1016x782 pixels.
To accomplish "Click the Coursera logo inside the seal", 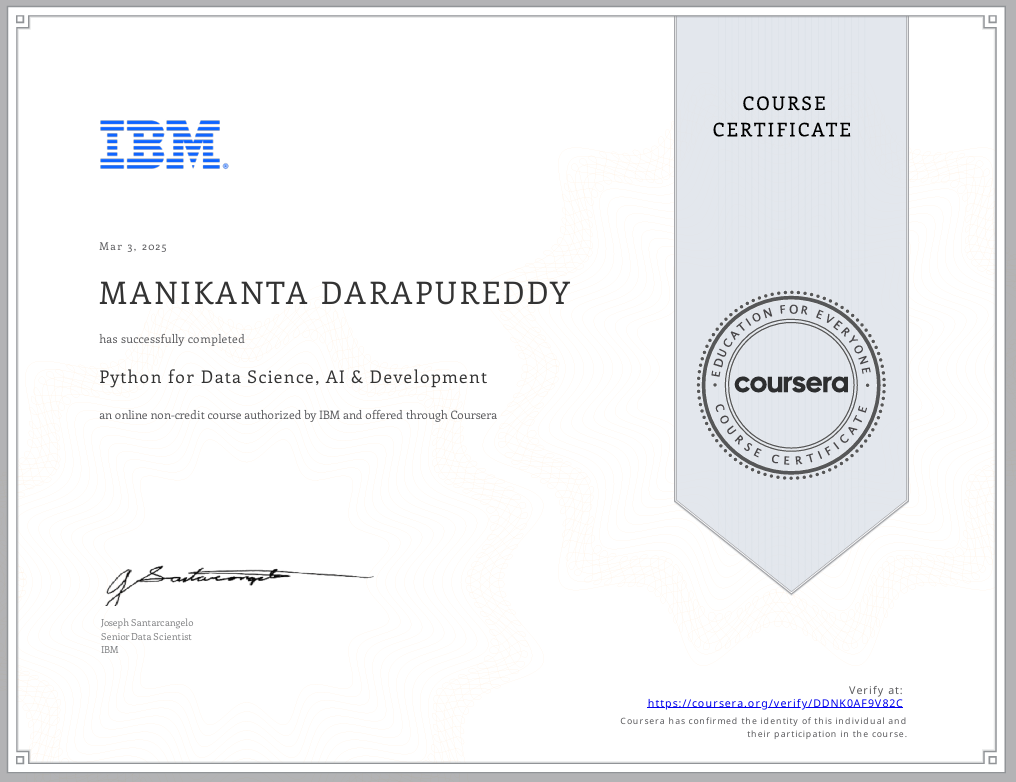I will pos(791,383).
